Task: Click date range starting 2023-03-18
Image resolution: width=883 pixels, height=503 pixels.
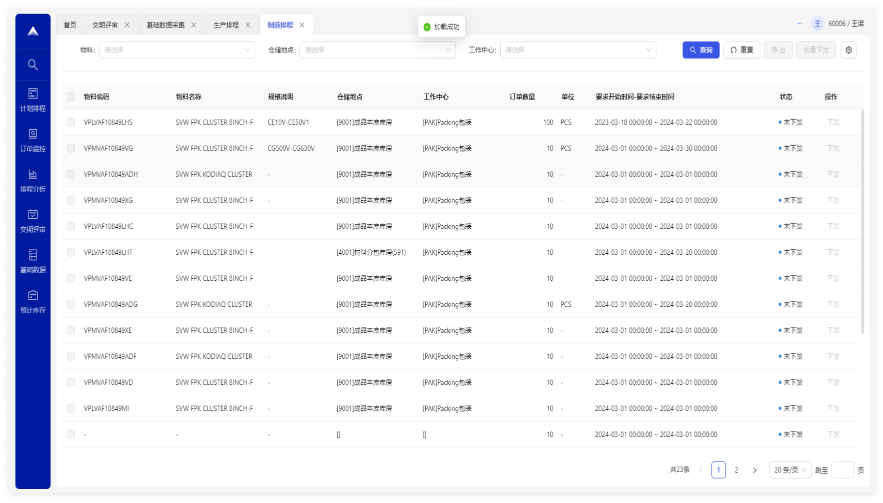Action: click(656, 122)
